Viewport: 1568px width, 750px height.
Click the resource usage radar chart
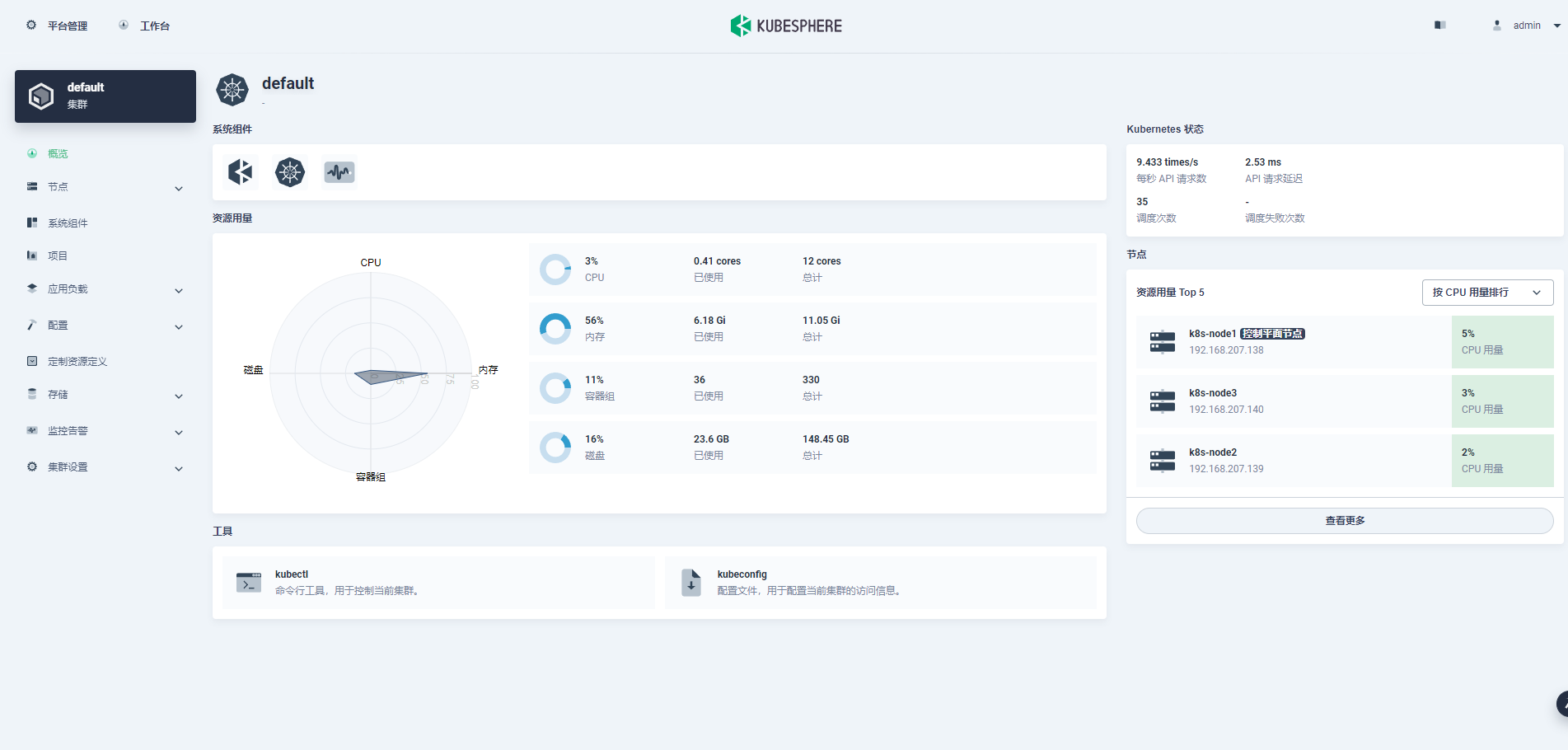point(371,373)
